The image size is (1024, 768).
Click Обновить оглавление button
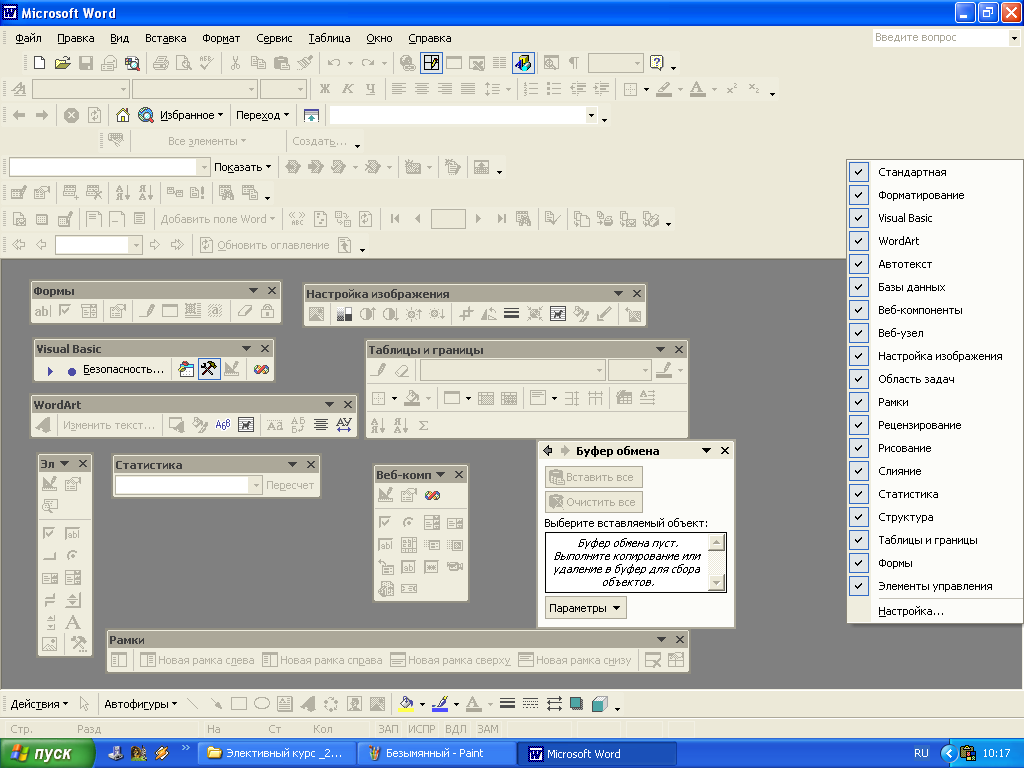pos(265,246)
